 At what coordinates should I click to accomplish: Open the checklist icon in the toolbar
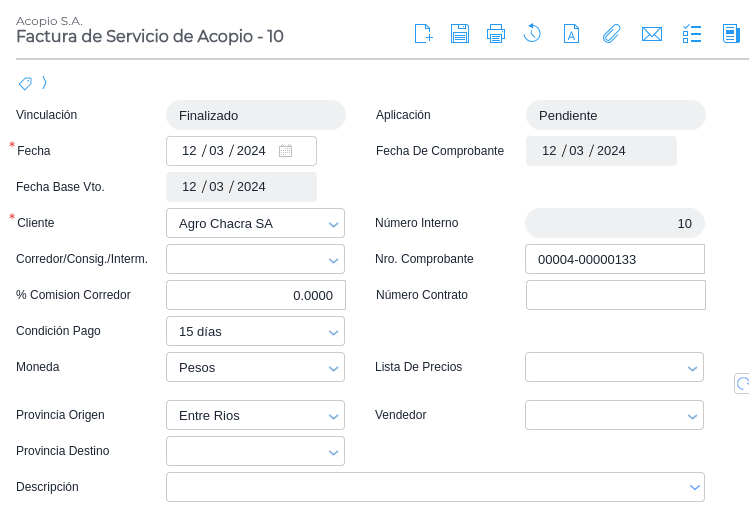692,34
